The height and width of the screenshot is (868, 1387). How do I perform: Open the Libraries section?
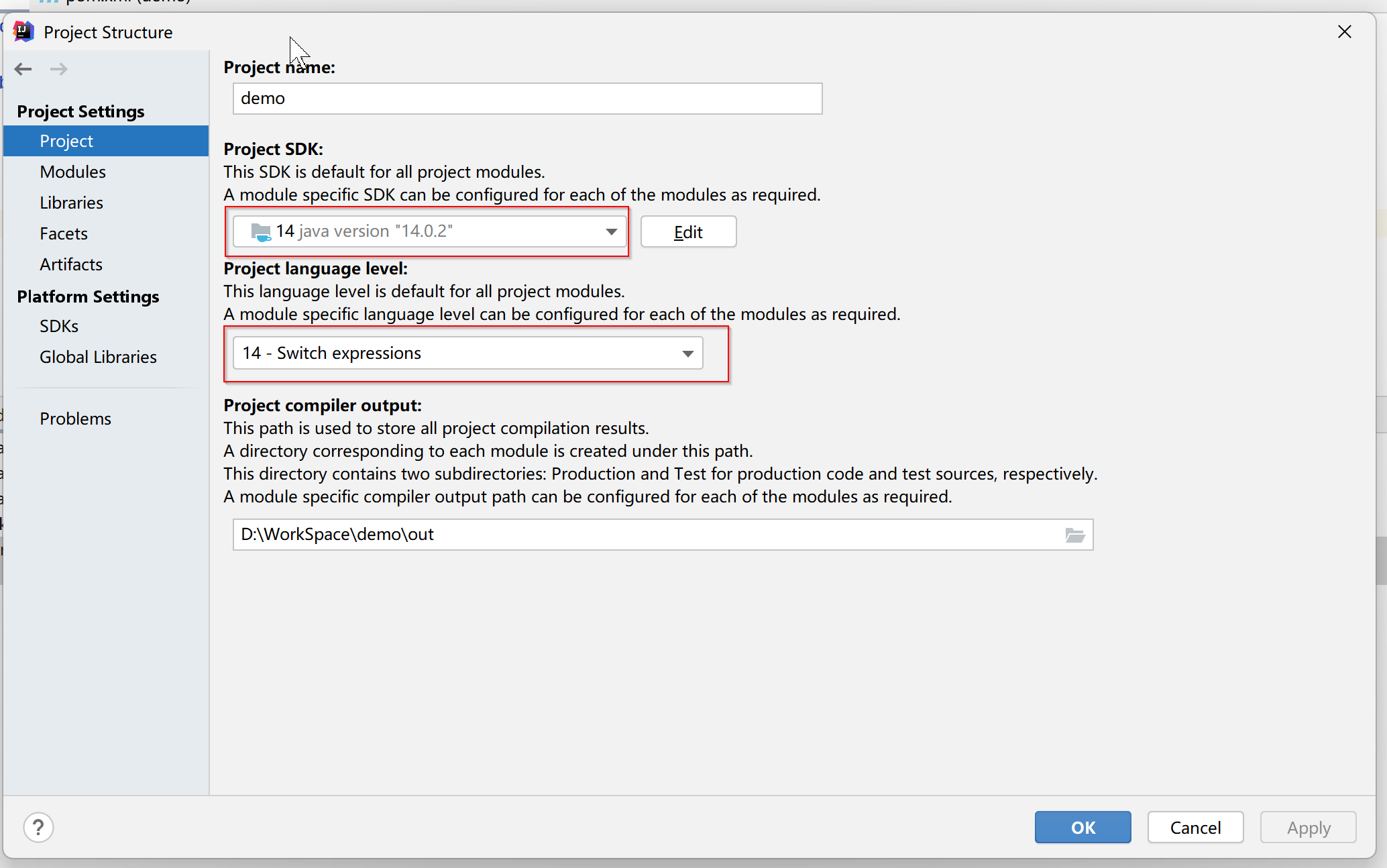point(71,203)
